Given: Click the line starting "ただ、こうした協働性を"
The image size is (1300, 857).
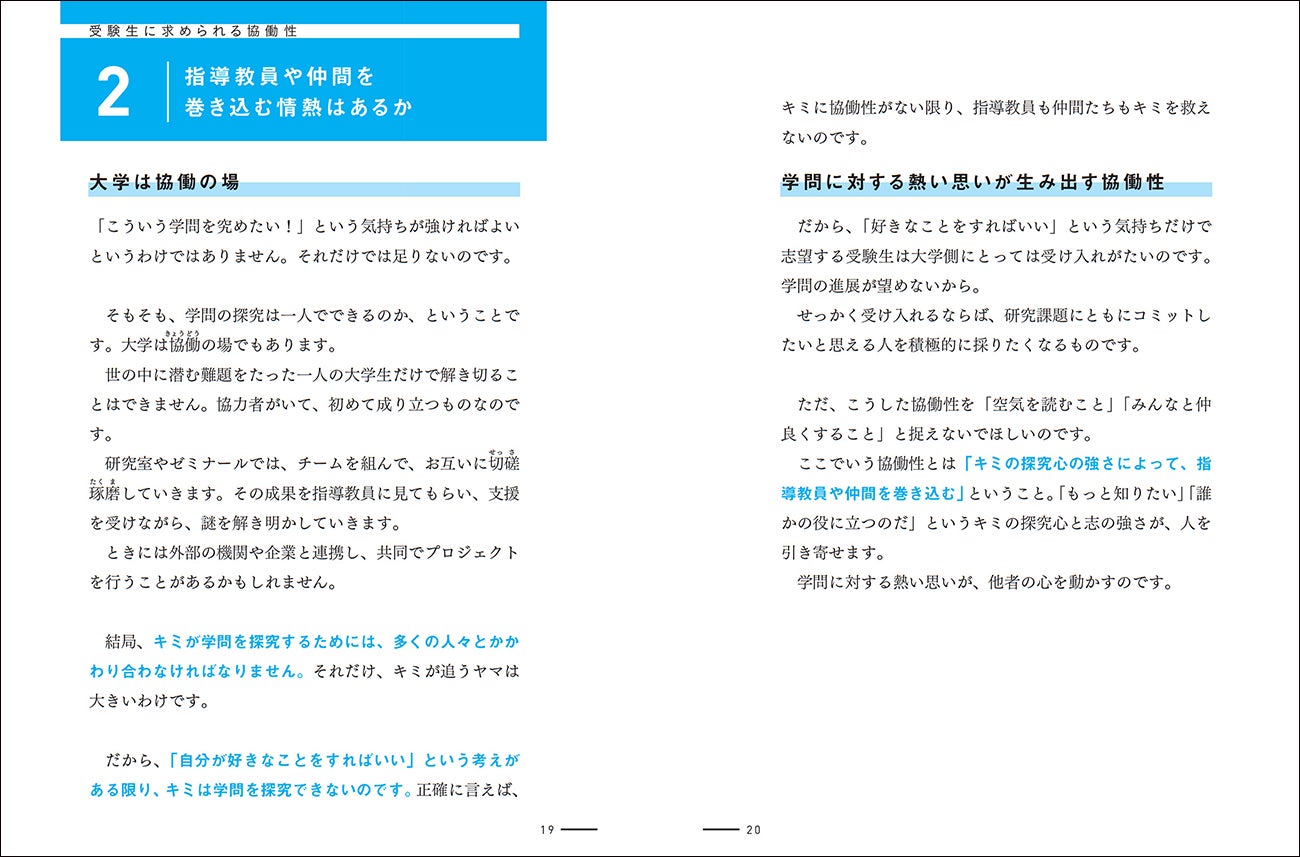Looking at the screenshot, I should coord(1004,405).
